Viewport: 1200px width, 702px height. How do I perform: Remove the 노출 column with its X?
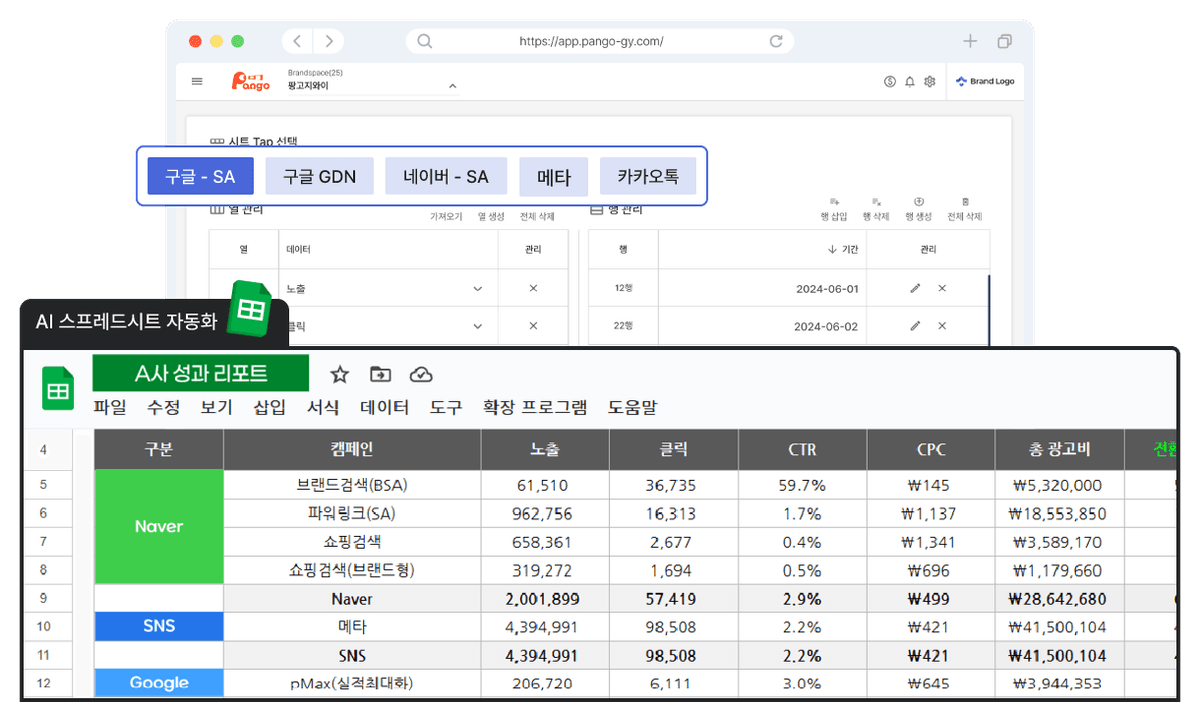coord(533,288)
